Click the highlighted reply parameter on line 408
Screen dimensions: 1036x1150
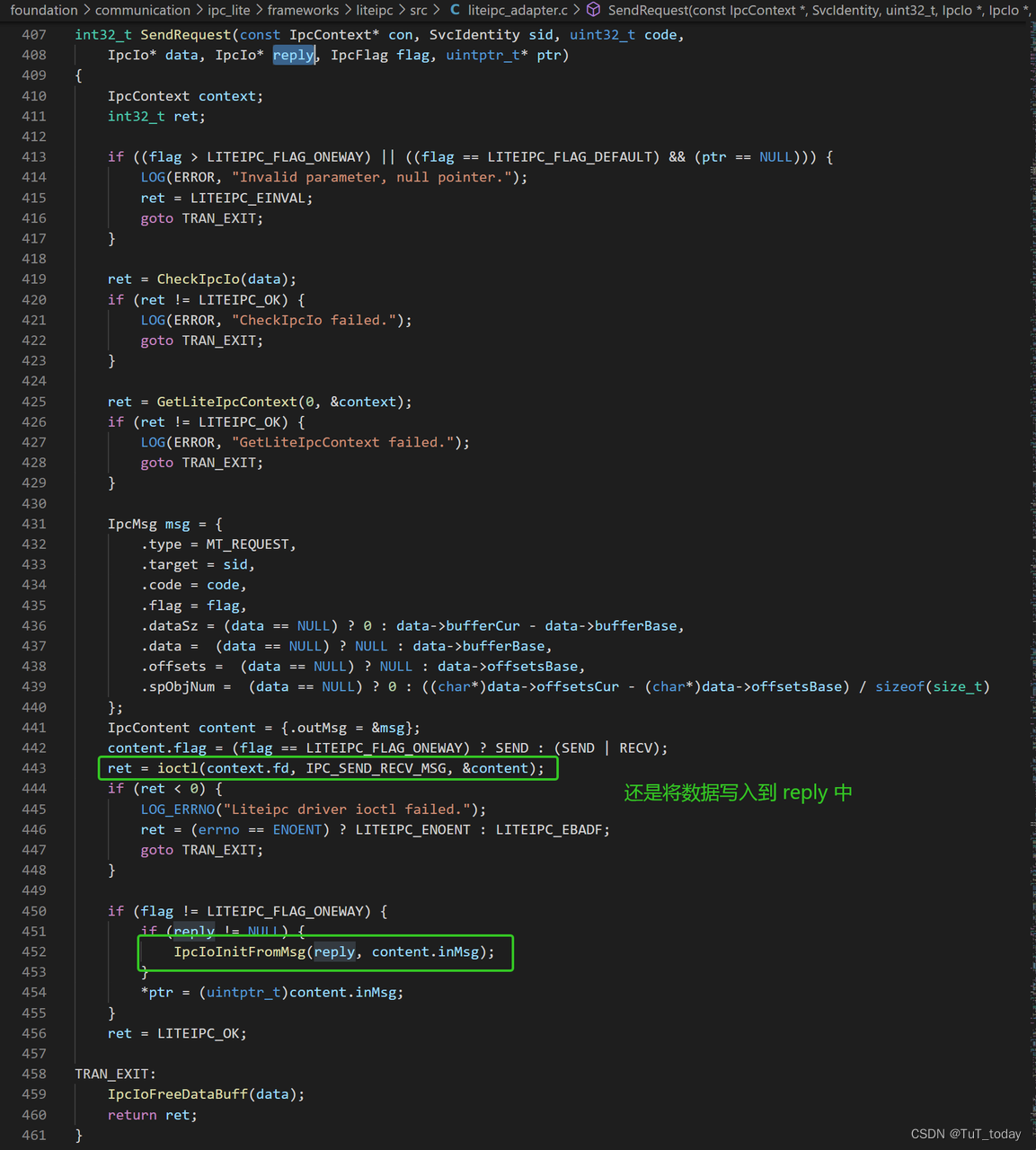point(294,55)
